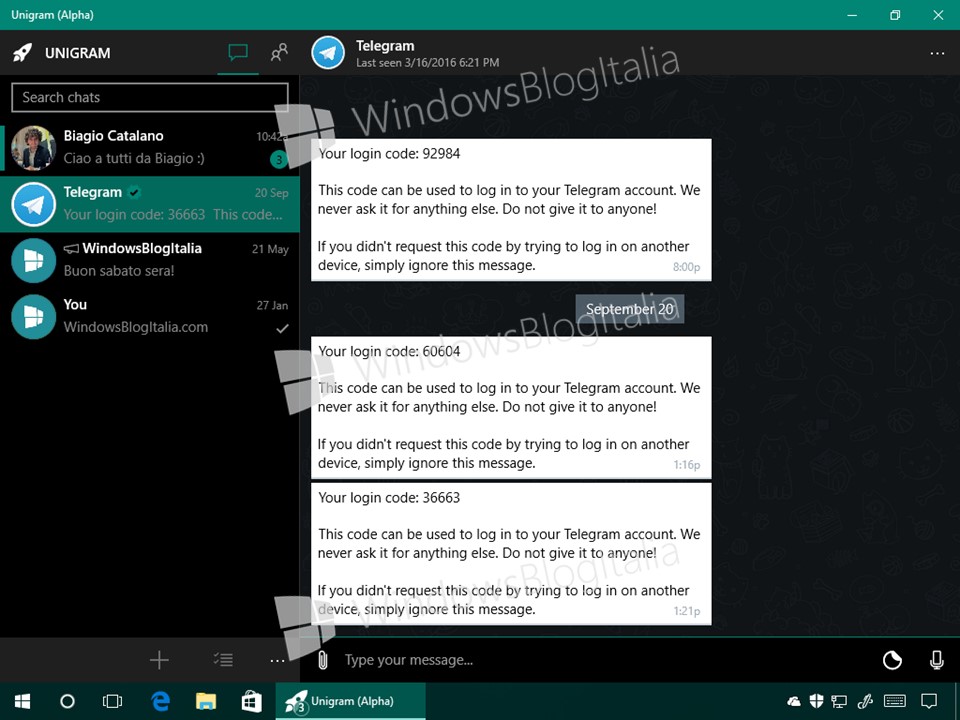The image size is (960, 720).
Task: Open the OneDrive tray icon
Action: coord(793,702)
